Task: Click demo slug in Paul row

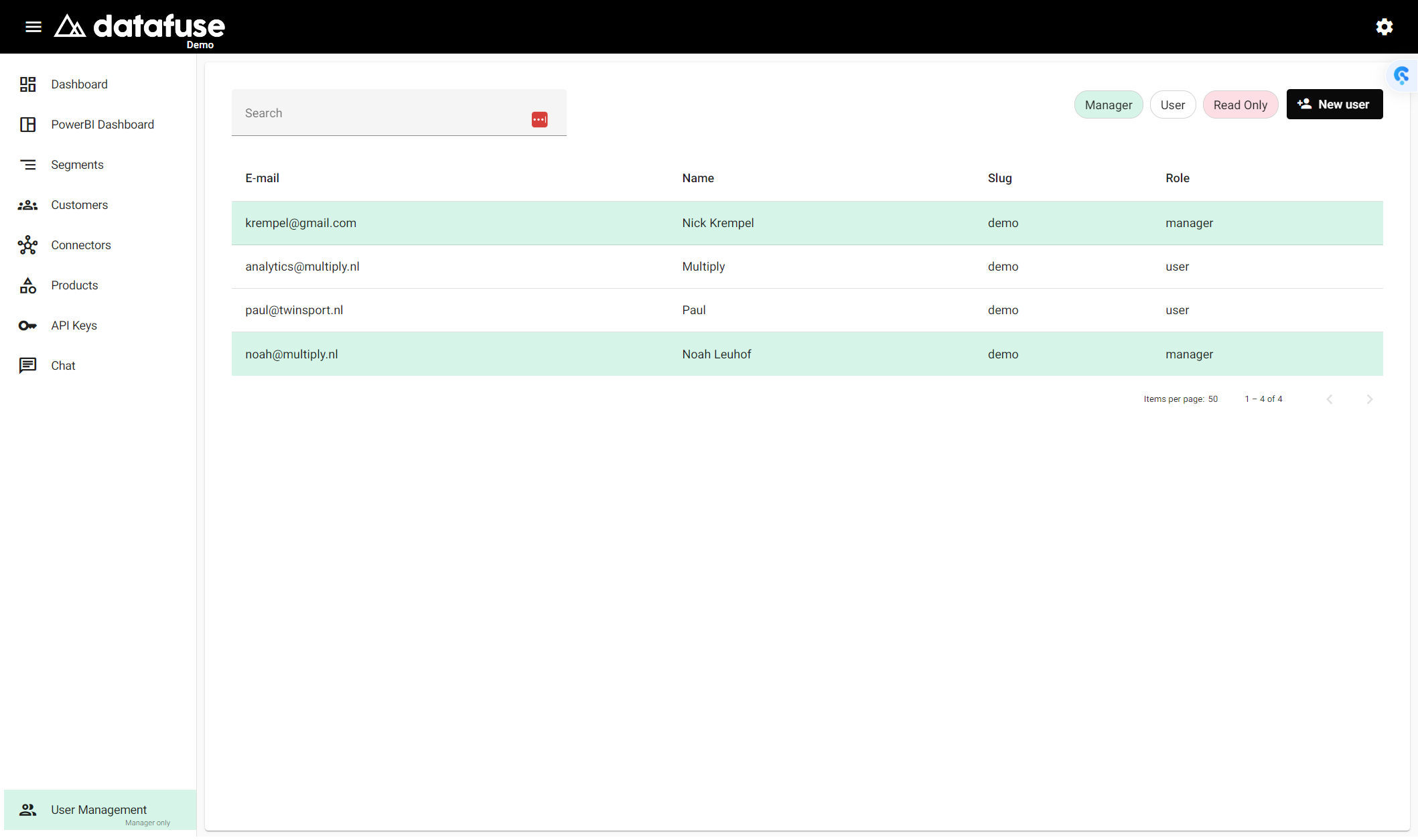Action: click(1003, 310)
